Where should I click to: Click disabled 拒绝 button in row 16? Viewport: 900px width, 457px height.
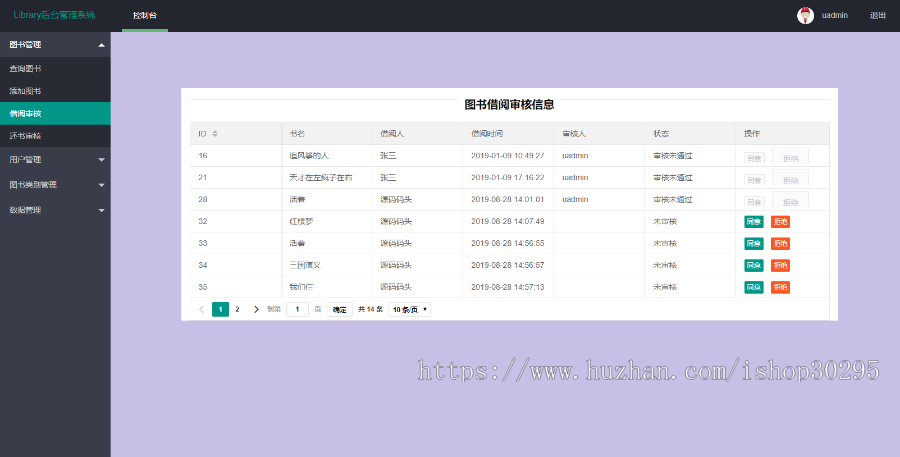pos(790,157)
